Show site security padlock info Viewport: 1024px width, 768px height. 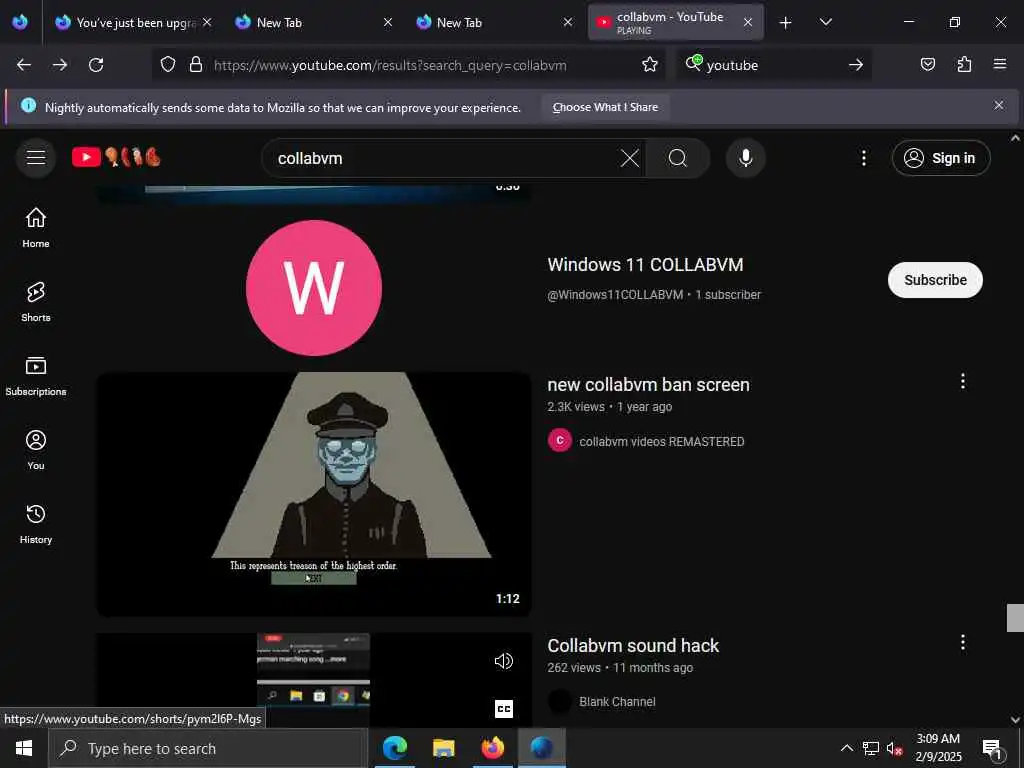[195, 65]
